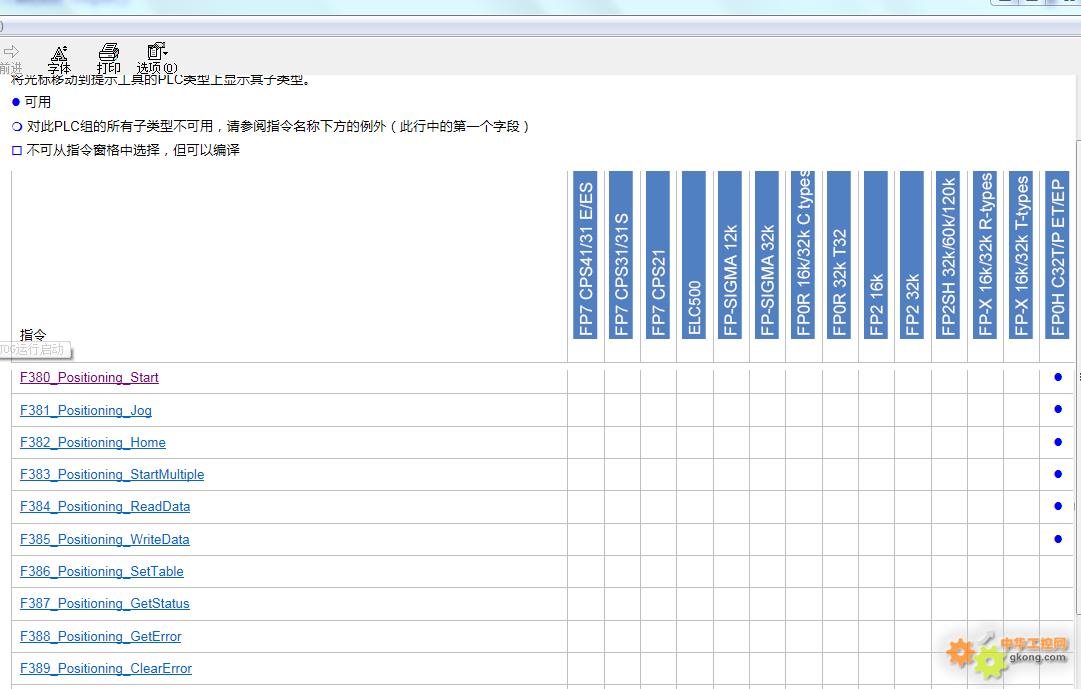Open the F383_Positioning_StartMultiple link
The width and height of the screenshot is (1081, 689).
pyautogui.click(x=112, y=475)
